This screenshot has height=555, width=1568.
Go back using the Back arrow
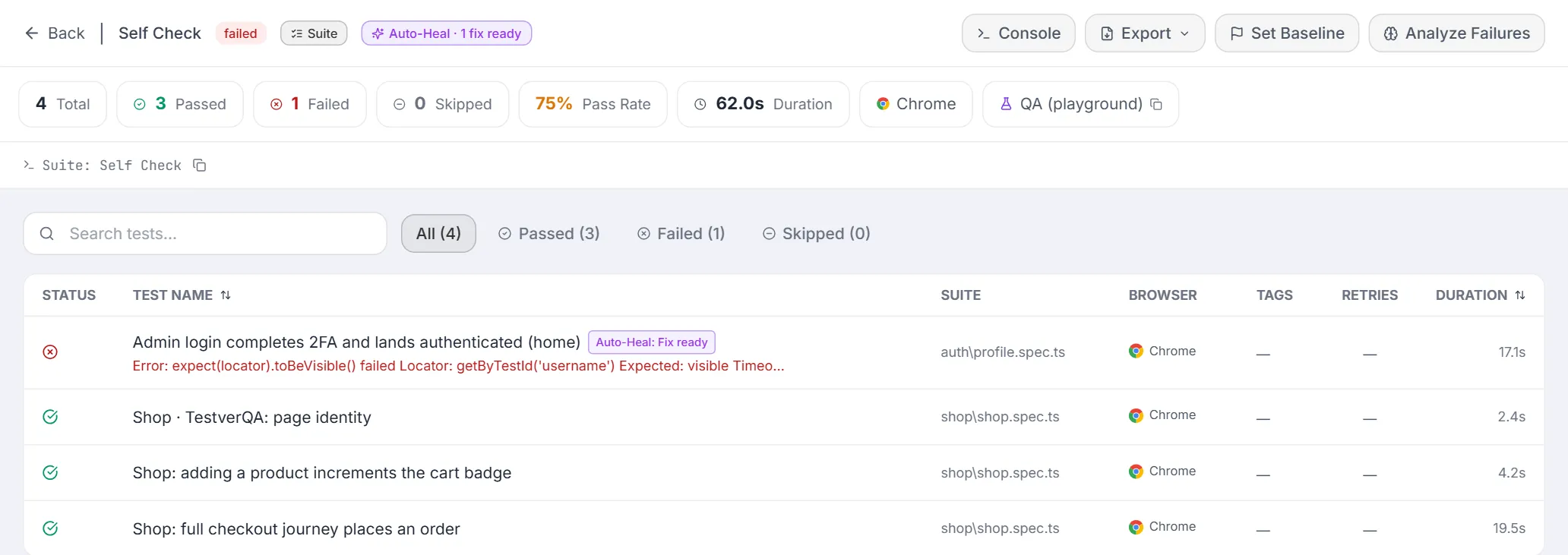pos(54,33)
